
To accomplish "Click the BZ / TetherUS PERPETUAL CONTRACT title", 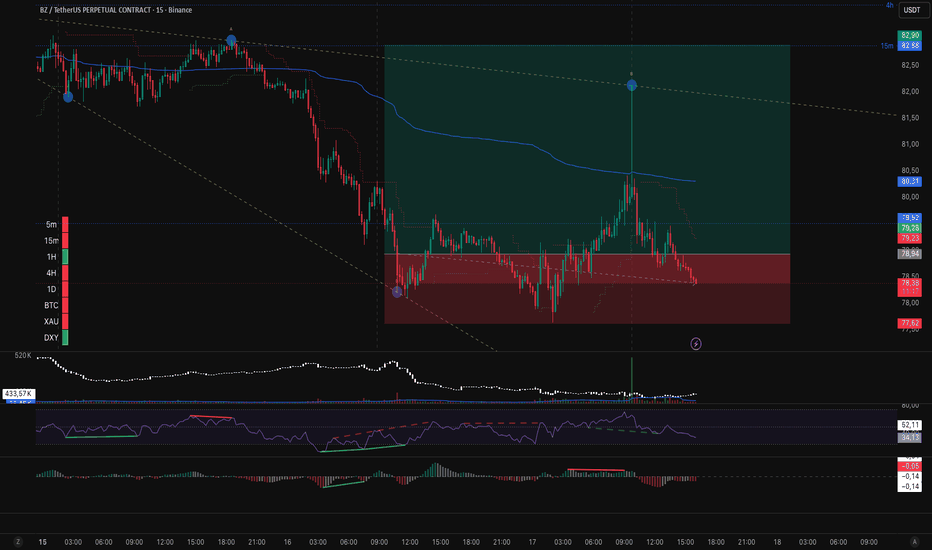I will pos(115,10).
